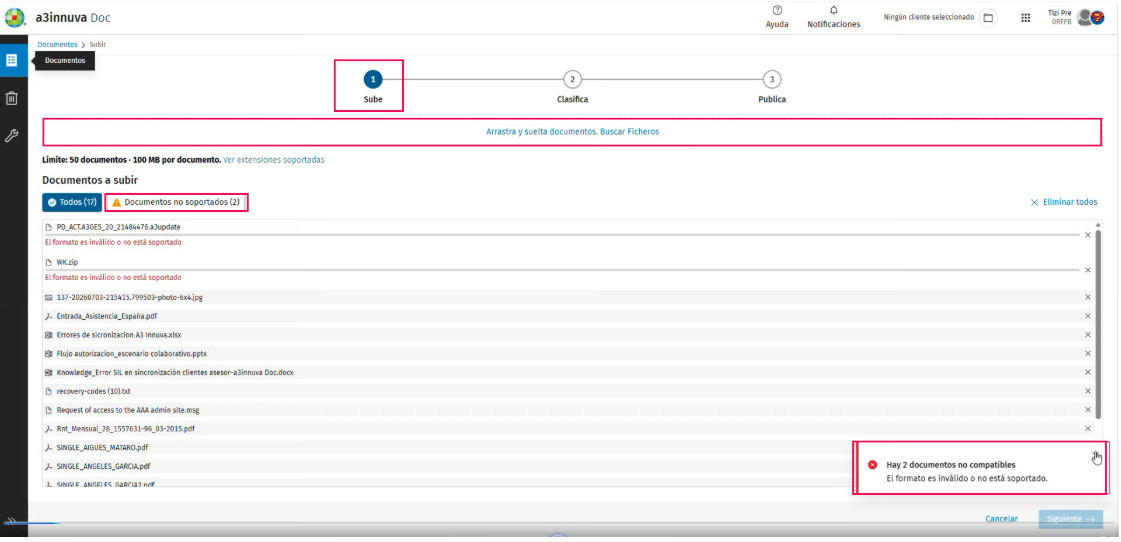Image resolution: width=1121 pixels, height=542 pixels.
Task: Open Ayuda help
Action: click(x=776, y=17)
